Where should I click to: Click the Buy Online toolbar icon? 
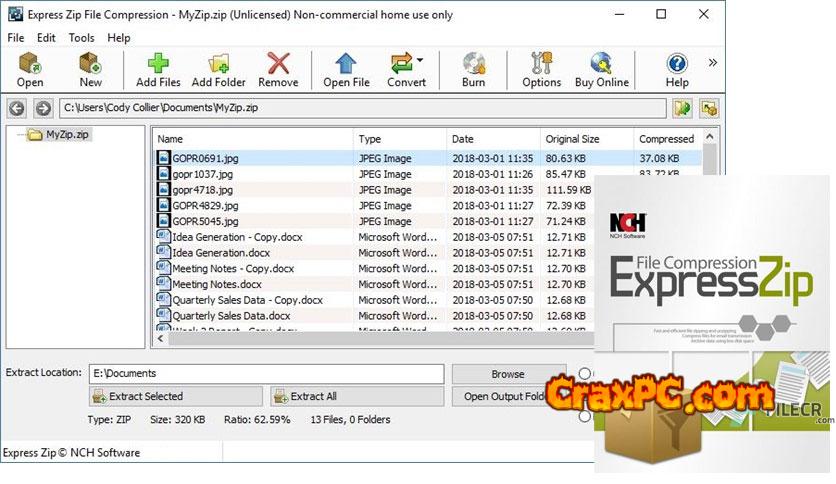(x=601, y=63)
